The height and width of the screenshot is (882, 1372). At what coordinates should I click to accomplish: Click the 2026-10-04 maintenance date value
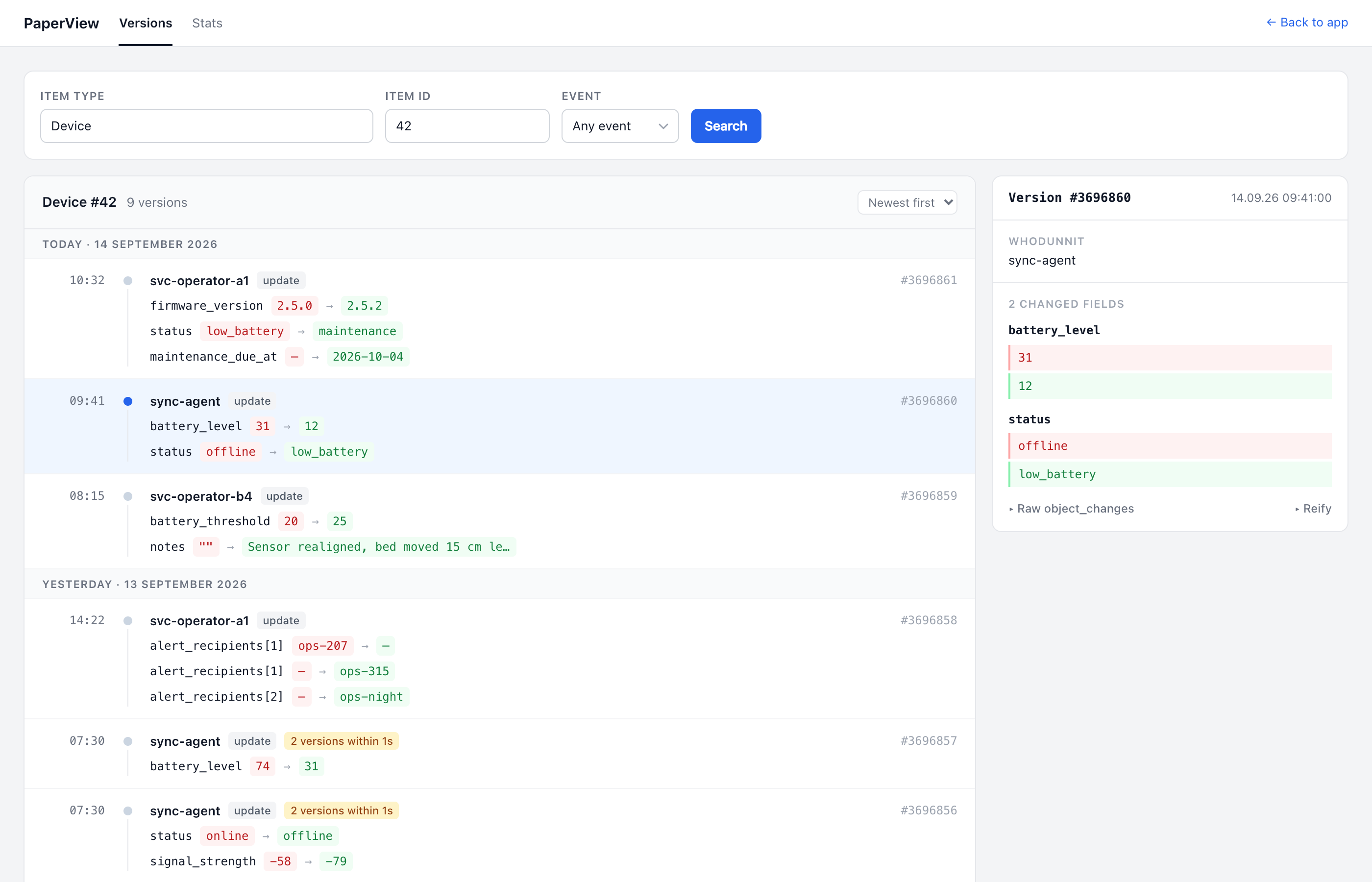(x=367, y=357)
